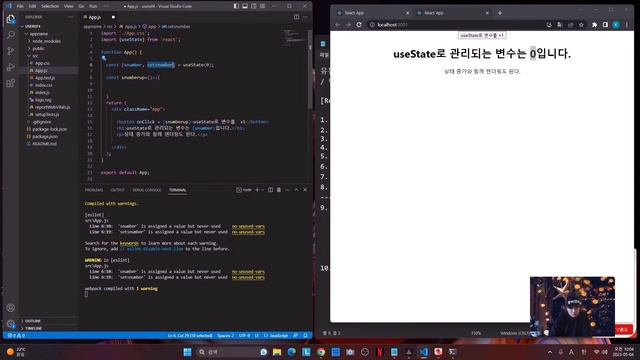Open the Accounts icon in the activity bar
The image size is (640, 360).
11,308
